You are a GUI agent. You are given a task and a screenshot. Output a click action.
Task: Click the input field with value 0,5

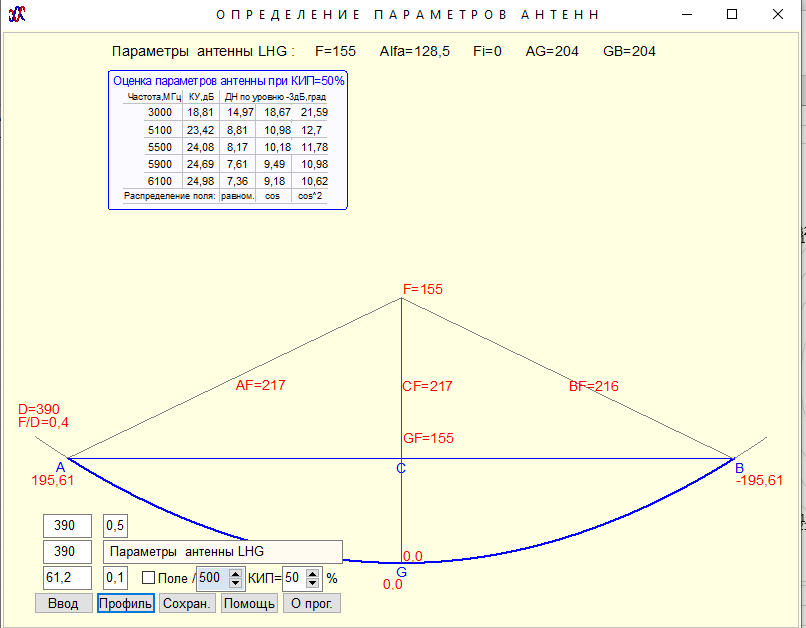tap(116, 526)
